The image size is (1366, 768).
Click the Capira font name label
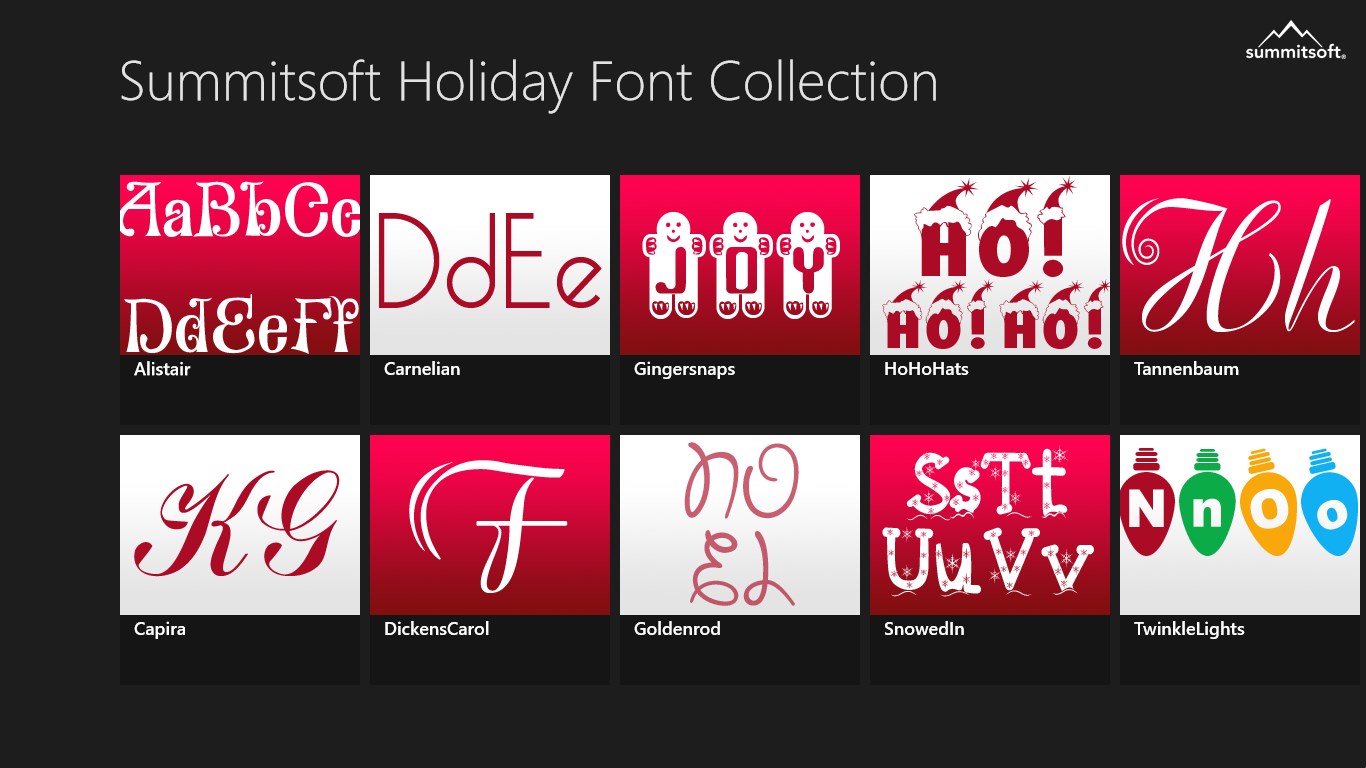point(160,630)
